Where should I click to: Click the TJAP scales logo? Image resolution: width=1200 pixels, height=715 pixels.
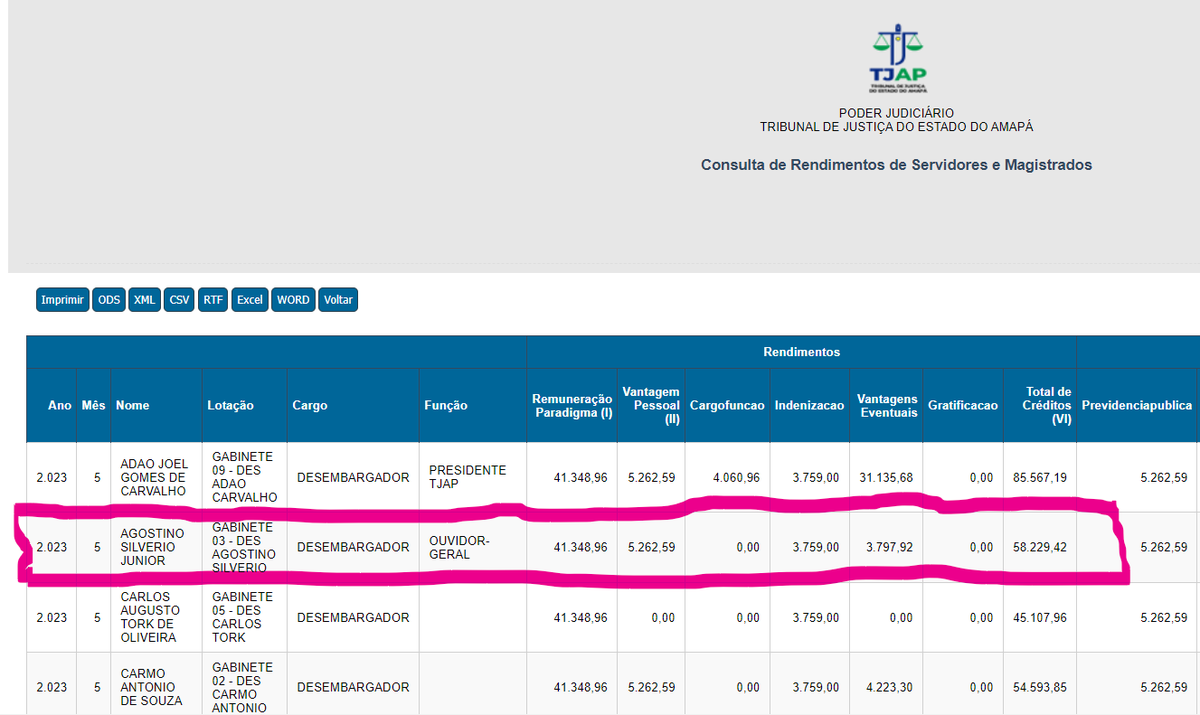click(897, 60)
